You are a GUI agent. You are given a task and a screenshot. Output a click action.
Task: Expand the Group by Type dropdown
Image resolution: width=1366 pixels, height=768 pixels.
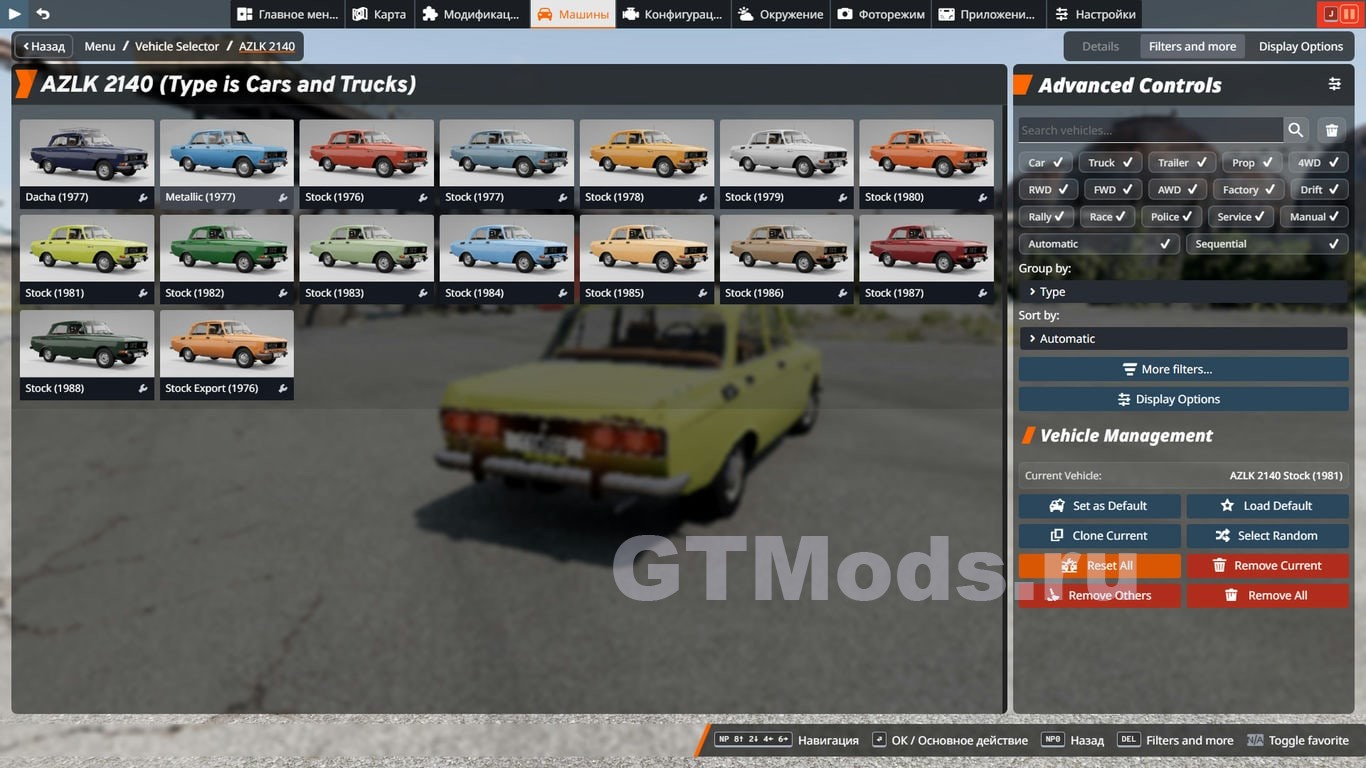coord(1183,292)
